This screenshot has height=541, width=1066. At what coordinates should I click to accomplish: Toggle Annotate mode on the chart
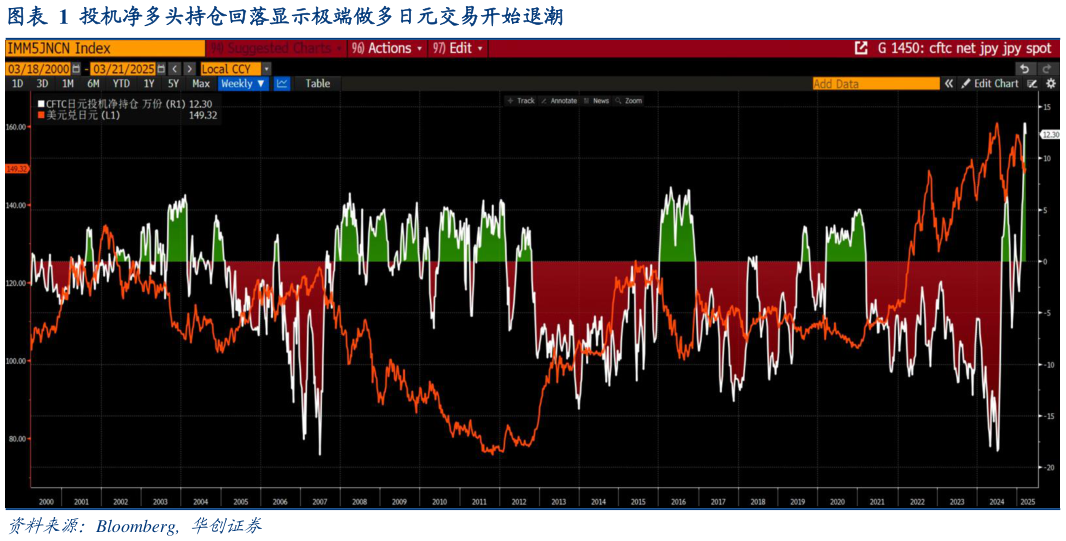pos(558,101)
